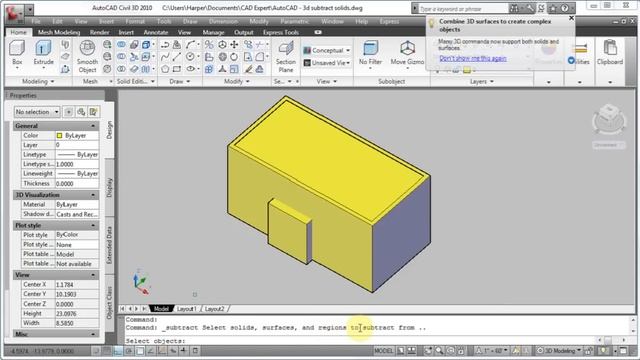
Task: Open the No Filter subobject tool
Action: [x=370, y=54]
